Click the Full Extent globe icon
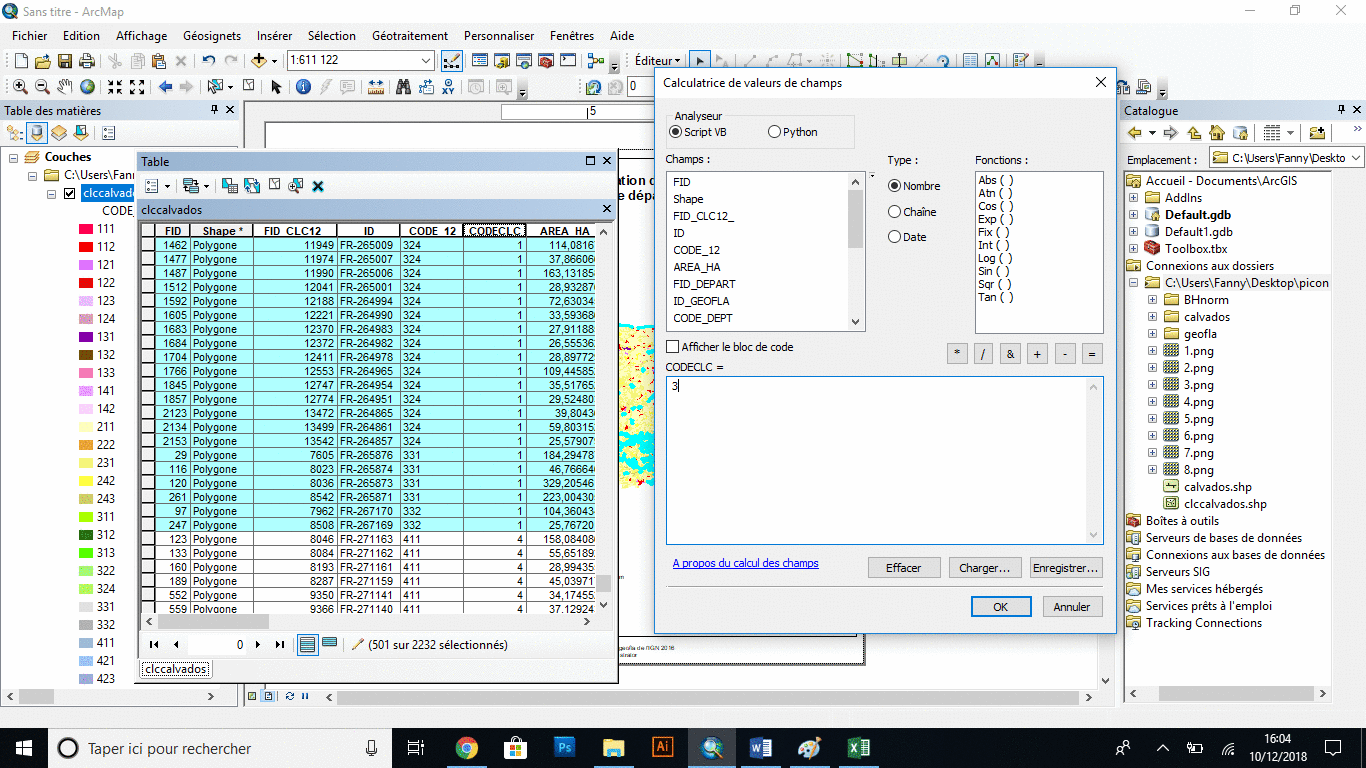 coord(88,87)
